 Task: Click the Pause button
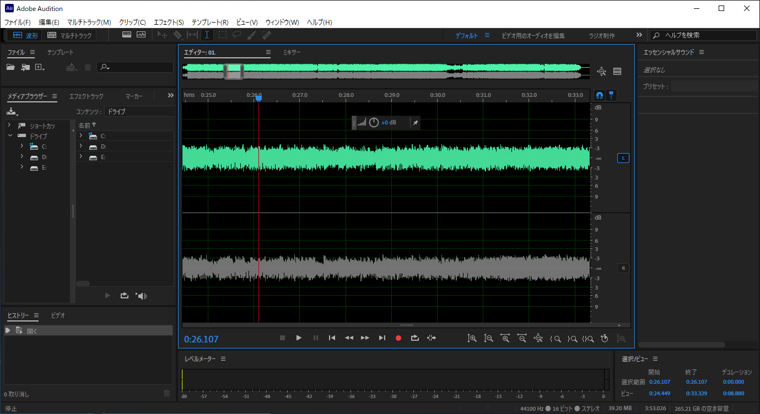point(316,338)
